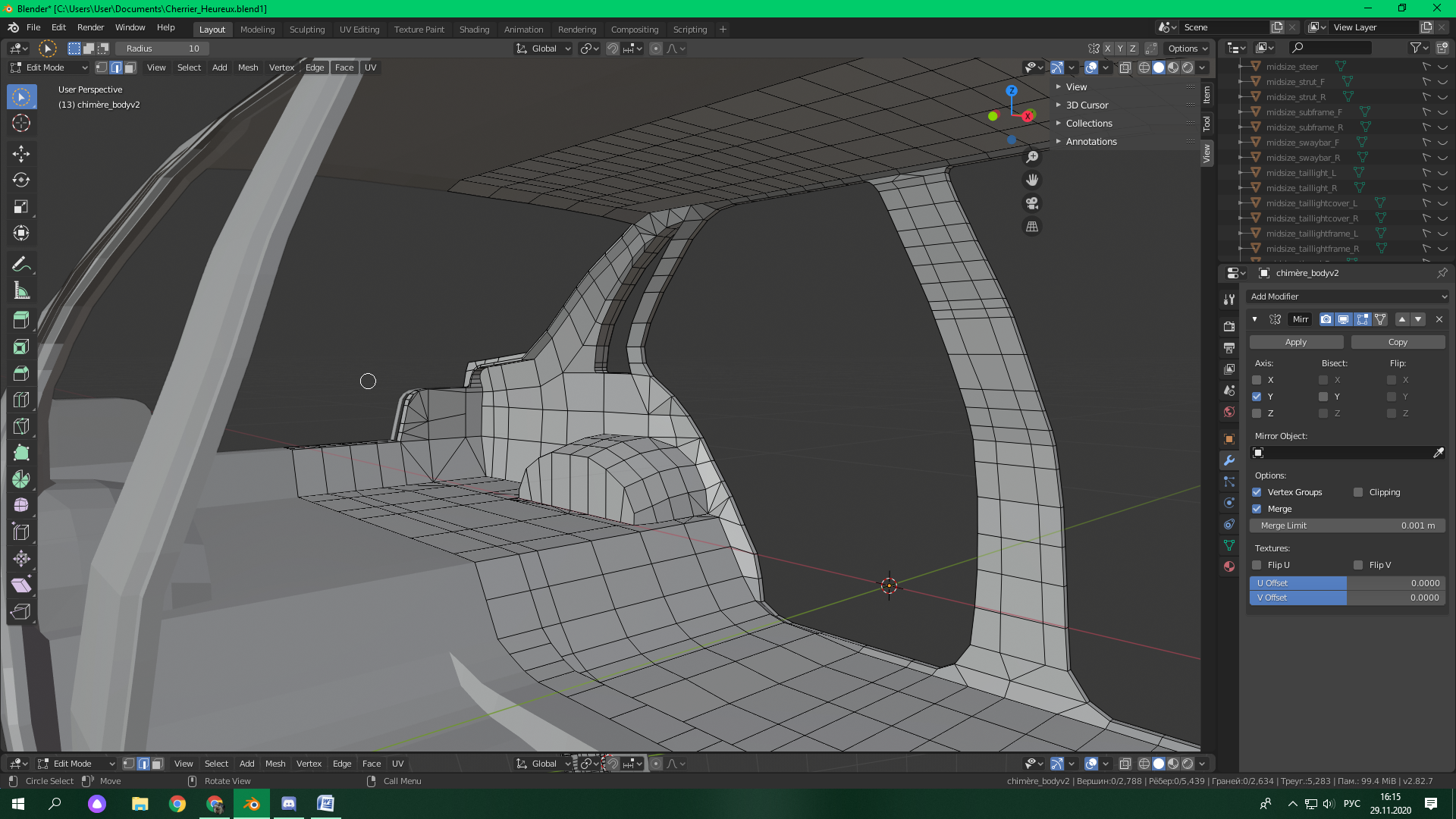Open the Mesh menu
The image size is (1456, 819).
[248, 67]
